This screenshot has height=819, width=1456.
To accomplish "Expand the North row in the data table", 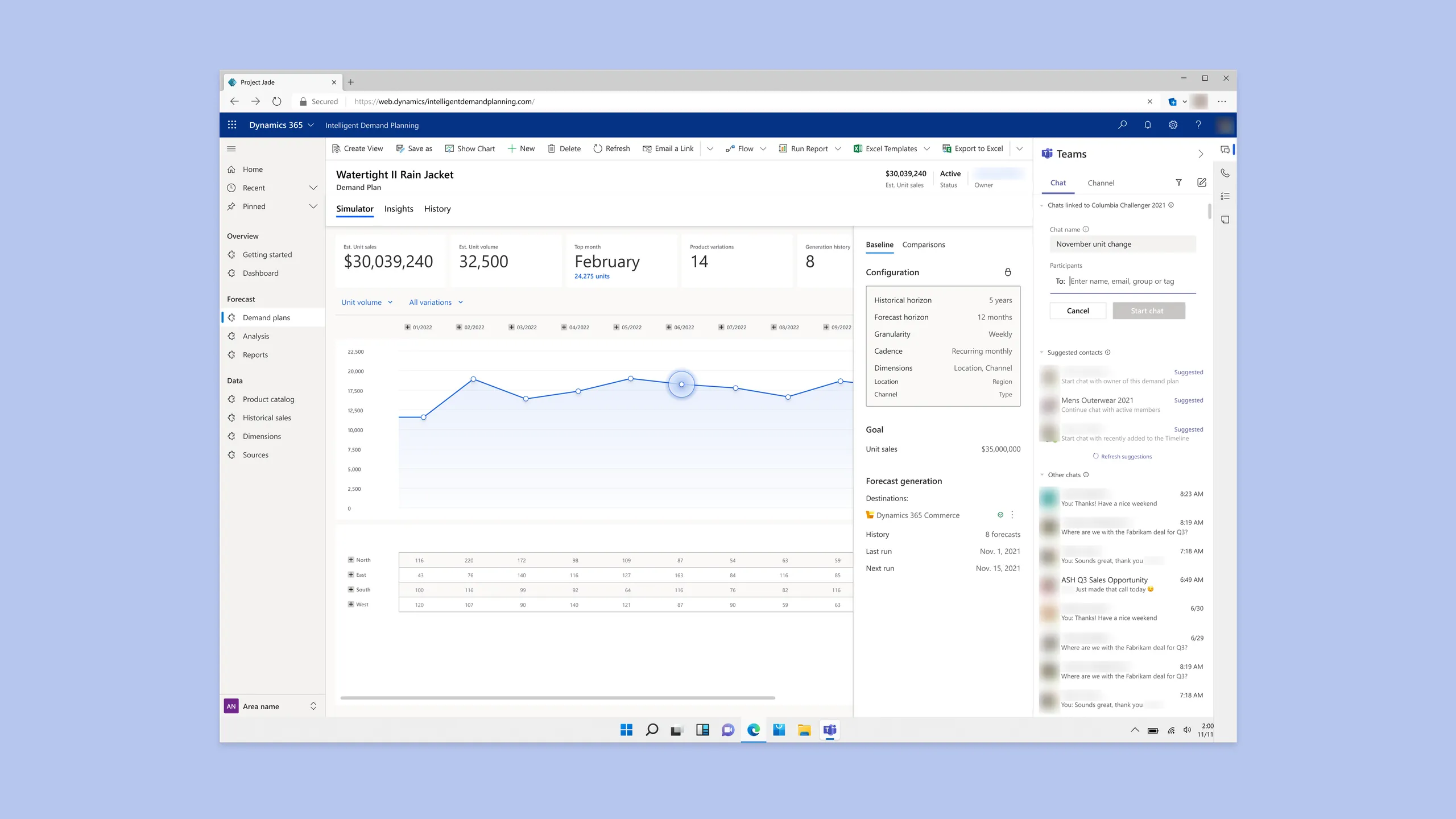I will [351, 560].
